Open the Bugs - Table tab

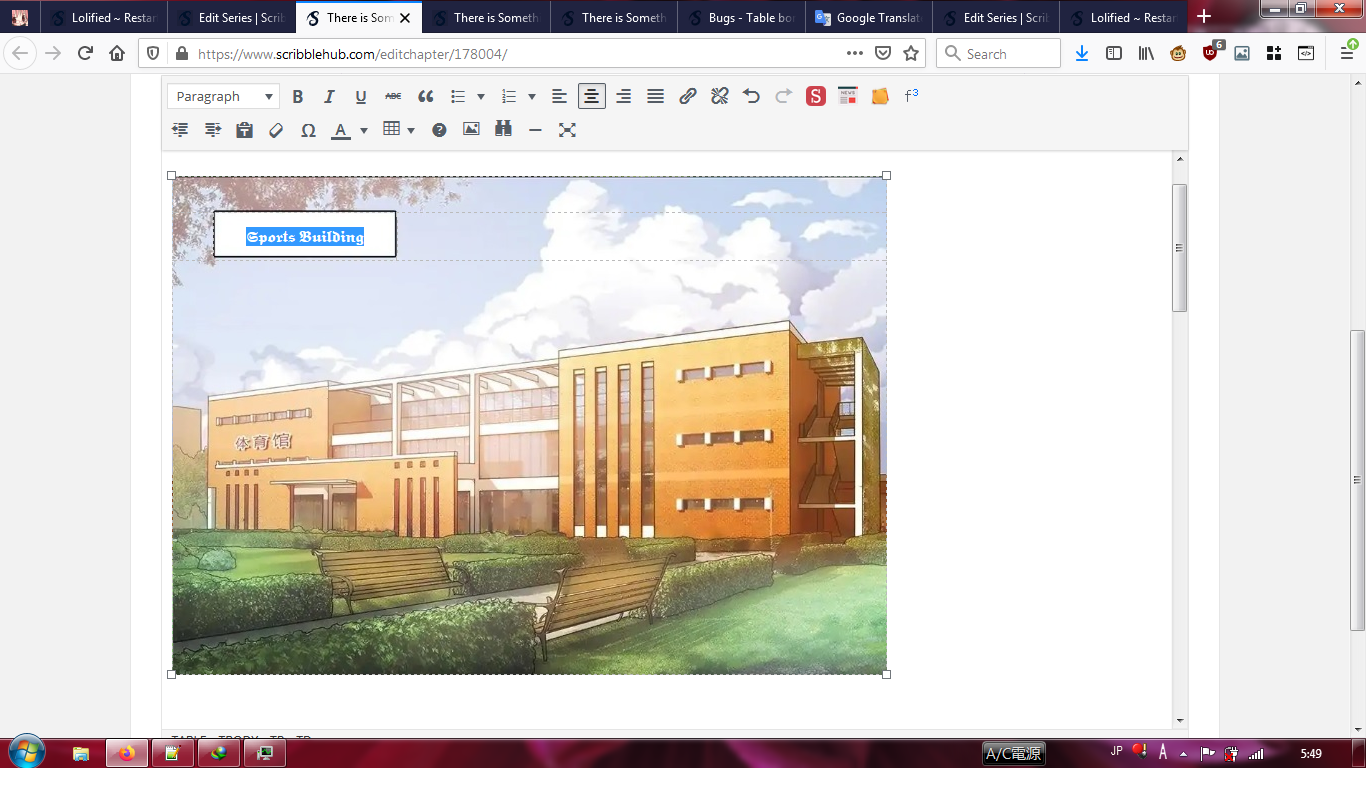(x=740, y=17)
